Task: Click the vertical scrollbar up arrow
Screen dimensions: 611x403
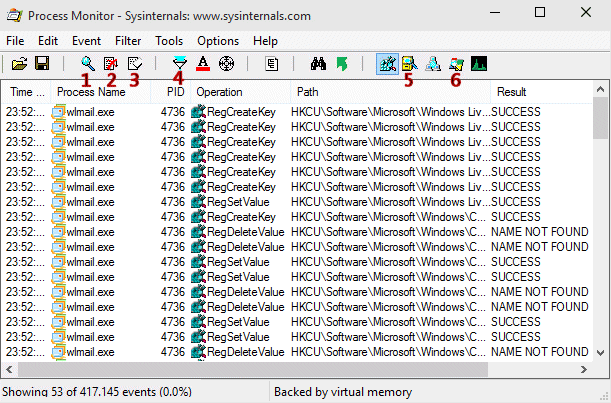Action: click(x=600, y=90)
